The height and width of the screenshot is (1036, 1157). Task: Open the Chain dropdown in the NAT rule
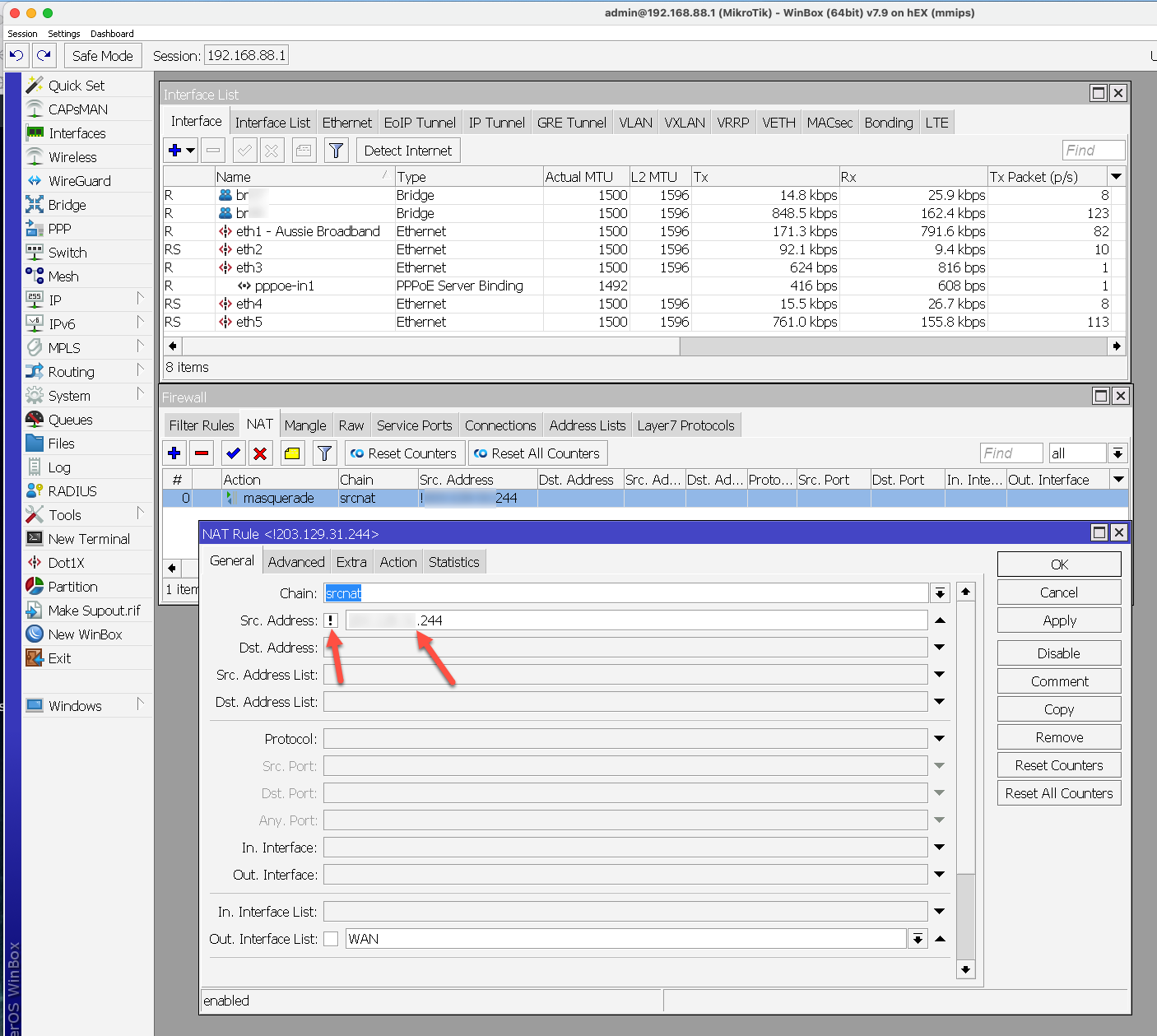(939, 592)
